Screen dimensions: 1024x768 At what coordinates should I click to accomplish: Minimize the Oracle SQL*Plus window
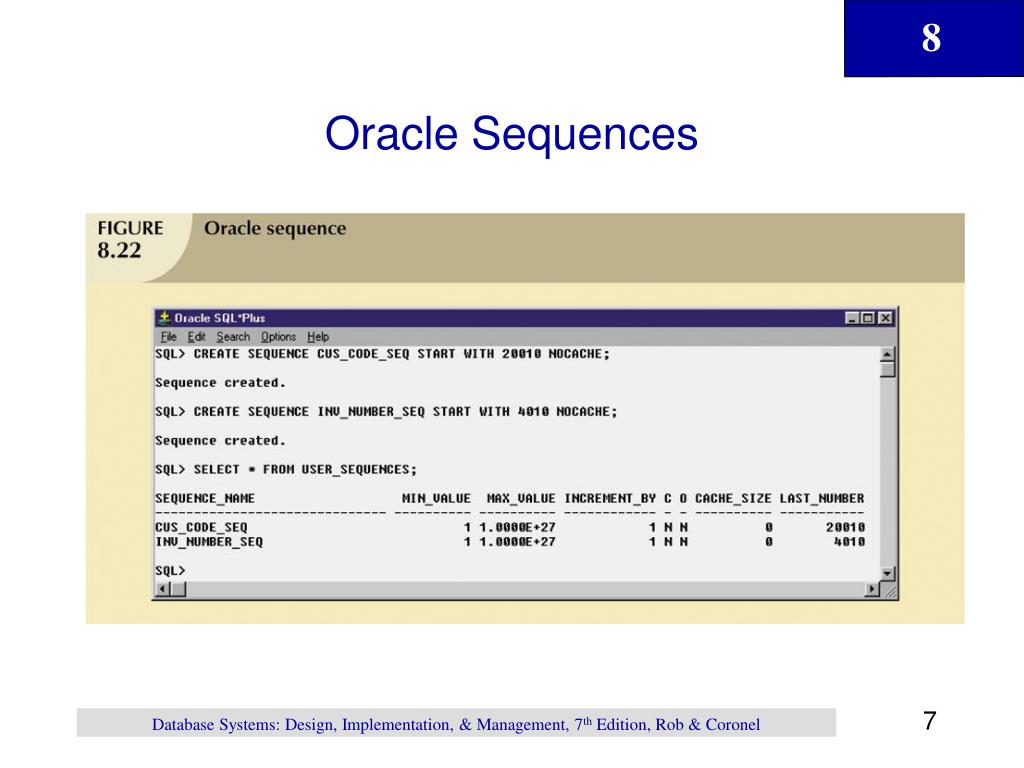[852, 318]
